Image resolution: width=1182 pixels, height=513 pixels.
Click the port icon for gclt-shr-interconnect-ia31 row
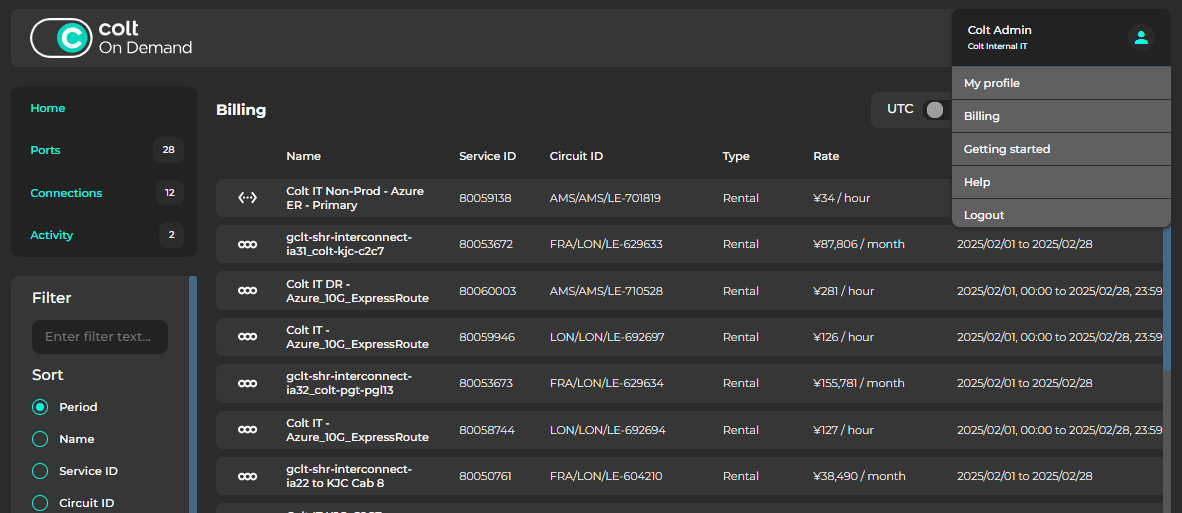[x=247, y=244]
